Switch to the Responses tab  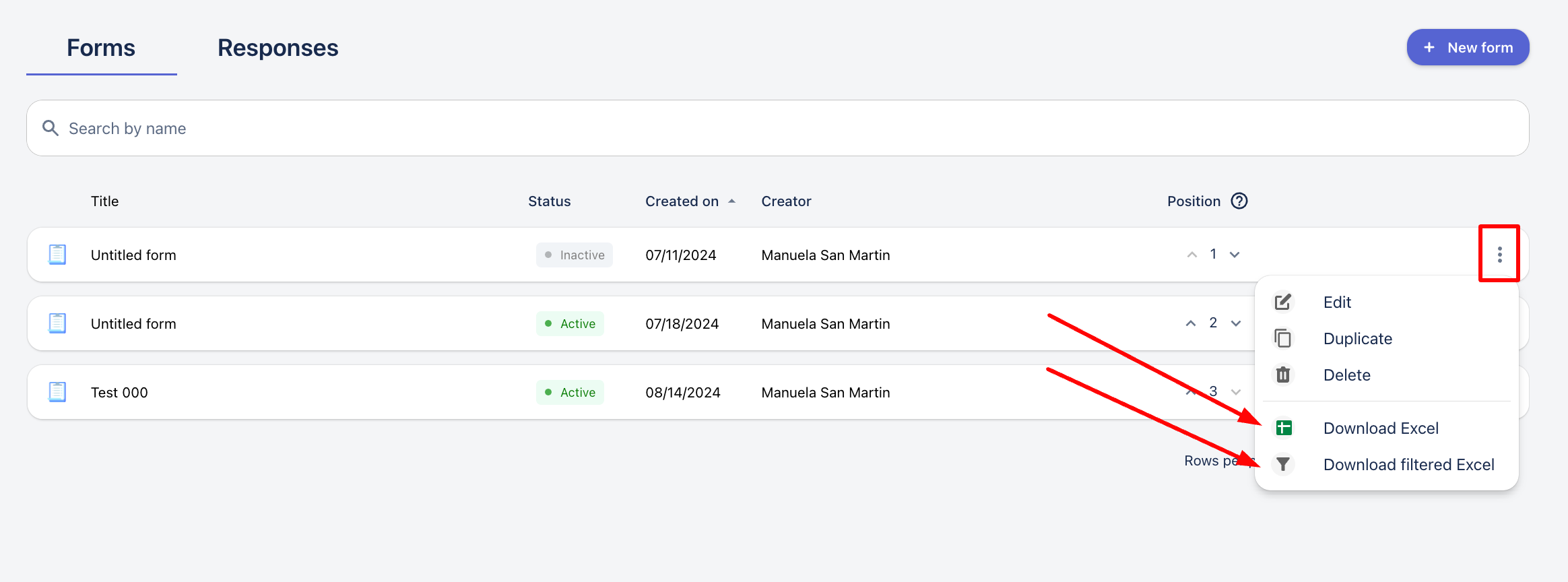(x=277, y=48)
